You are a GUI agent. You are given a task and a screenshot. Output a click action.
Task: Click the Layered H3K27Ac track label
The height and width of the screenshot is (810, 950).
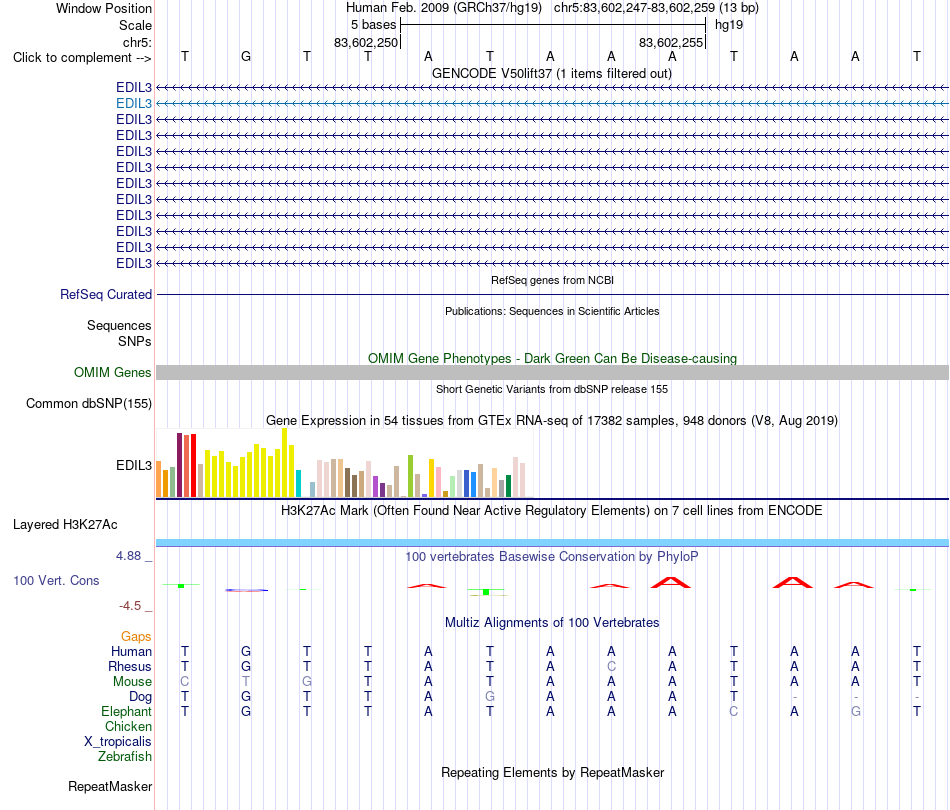coord(65,525)
